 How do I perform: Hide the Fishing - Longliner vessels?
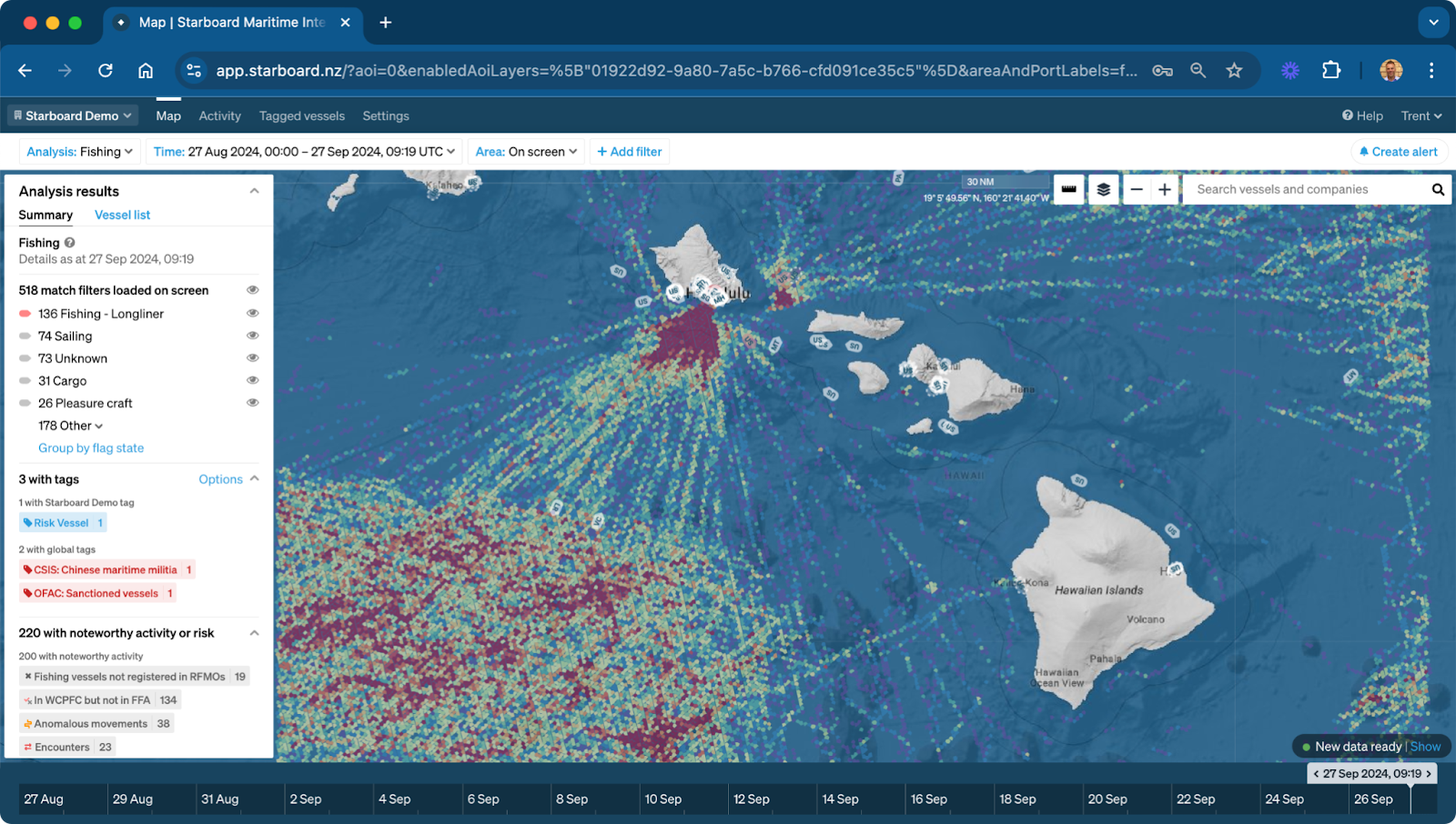point(253,313)
